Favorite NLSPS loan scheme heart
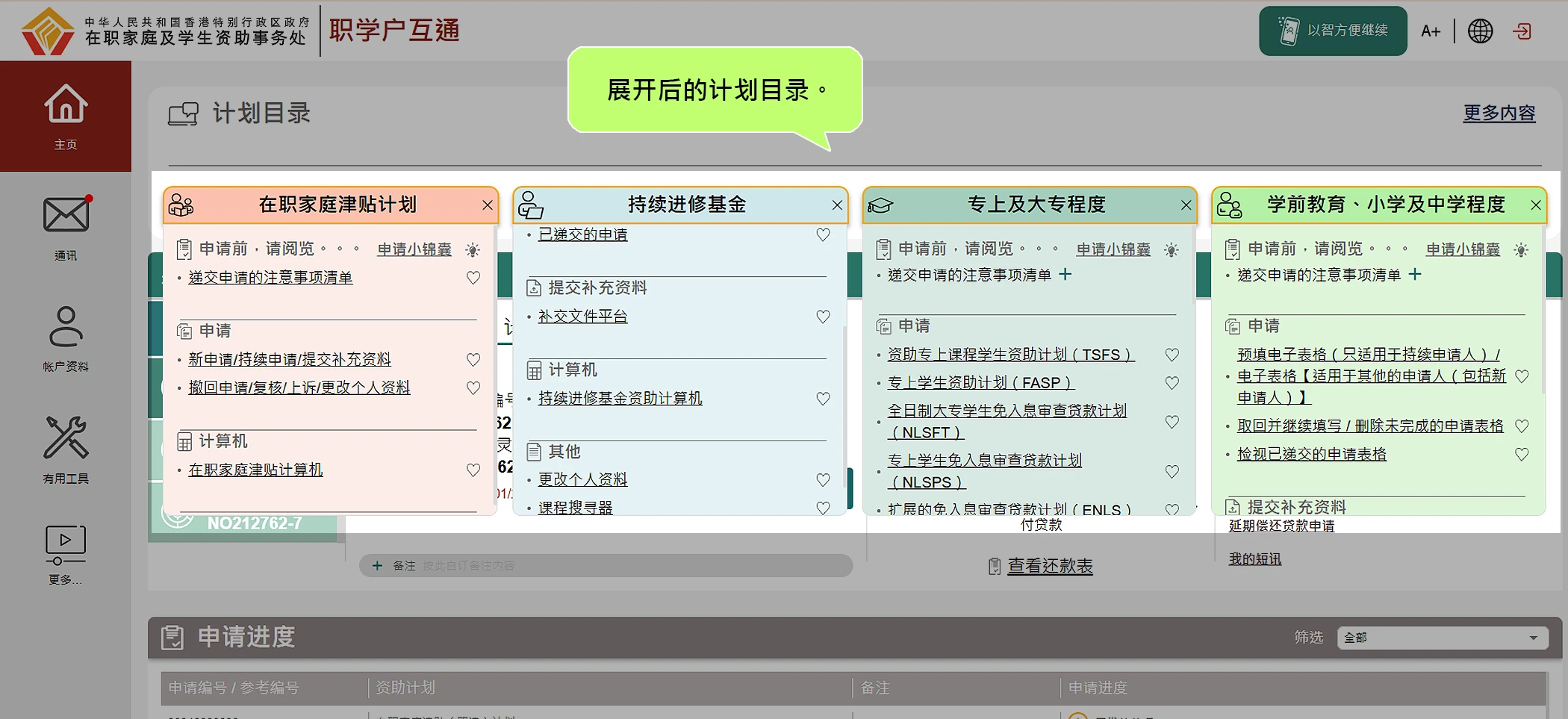The width and height of the screenshot is (1568, 719). click(x=1172, y=472)
